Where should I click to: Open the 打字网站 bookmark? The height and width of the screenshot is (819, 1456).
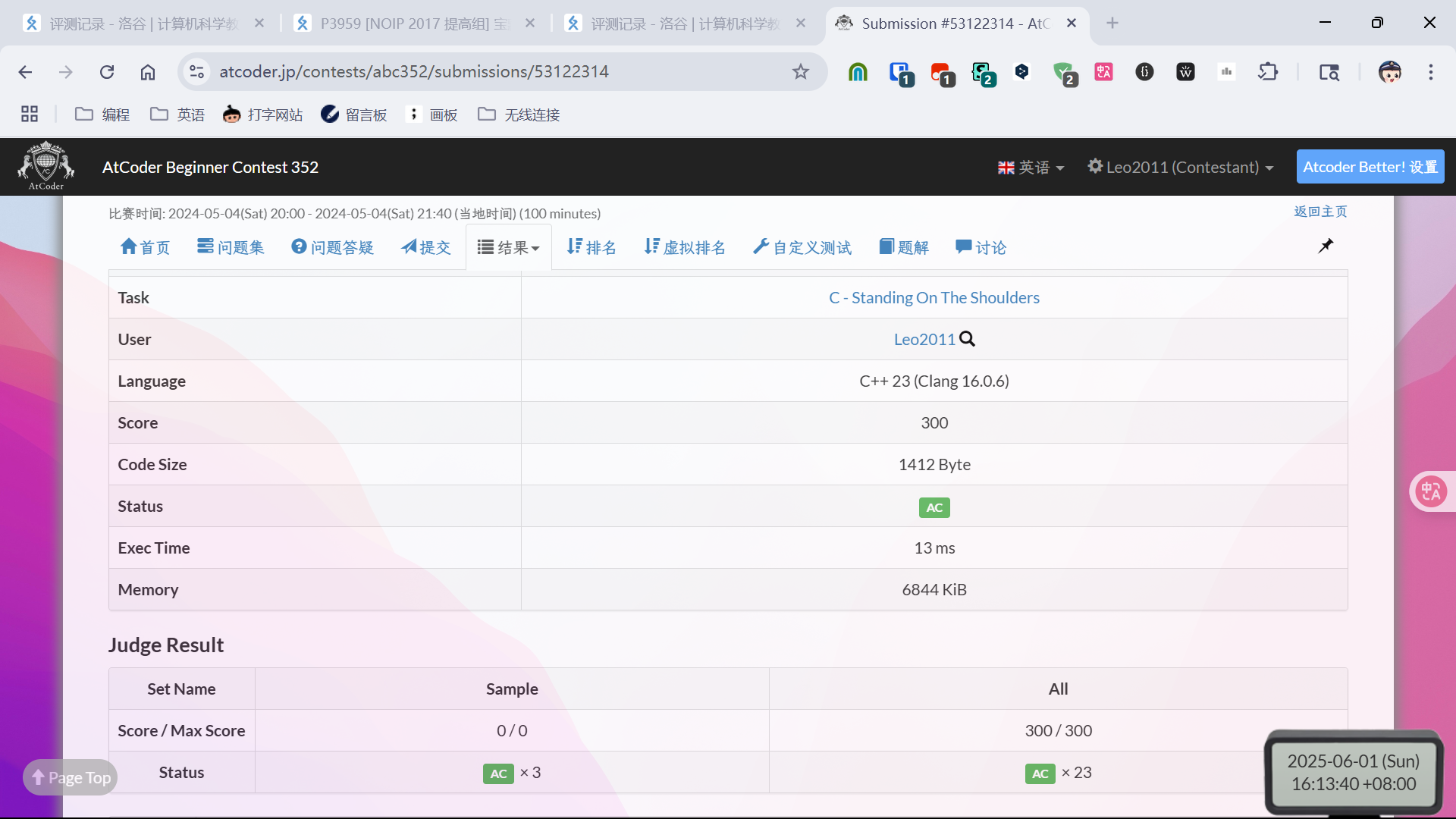[x=263, y=115]
